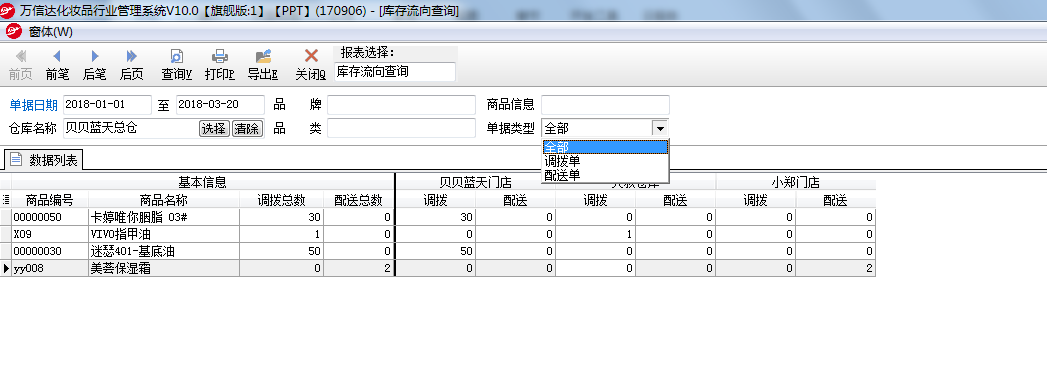Screen dimensions: 1047x370
Task: Click the 贝贝蓝天门店 group header
Action: click(475, 182)
